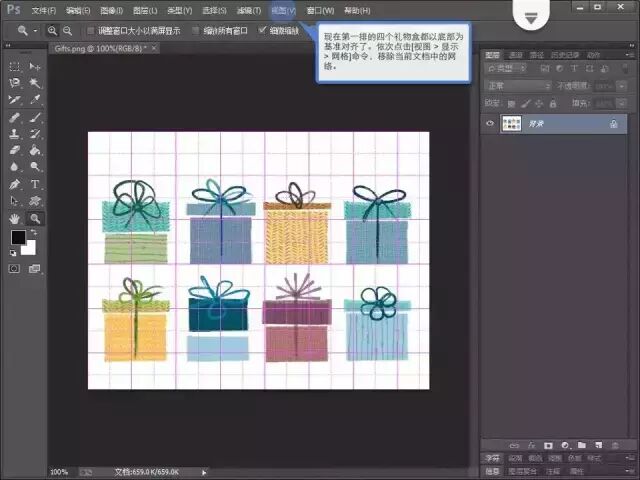Toggle lock transparent pixels

click(511, 104)
